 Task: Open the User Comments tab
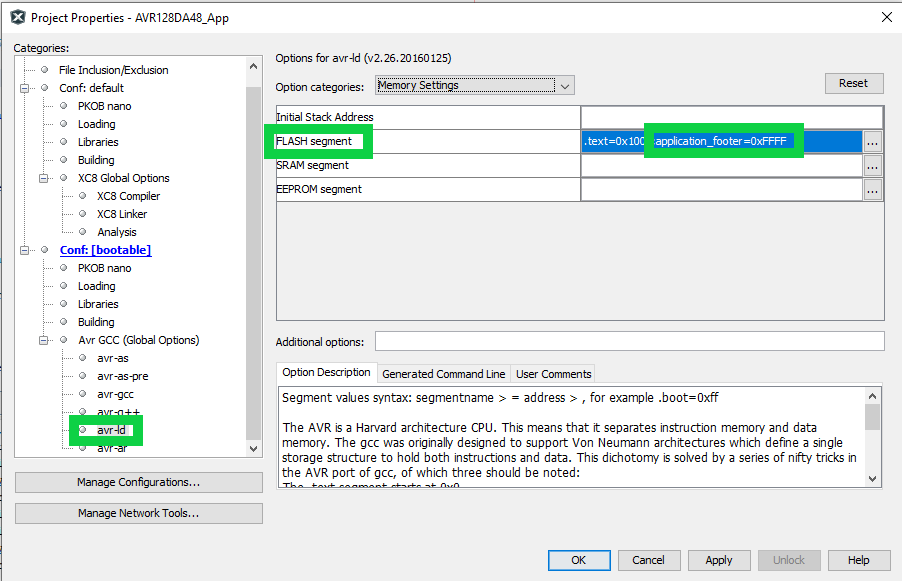click(553, 374)
